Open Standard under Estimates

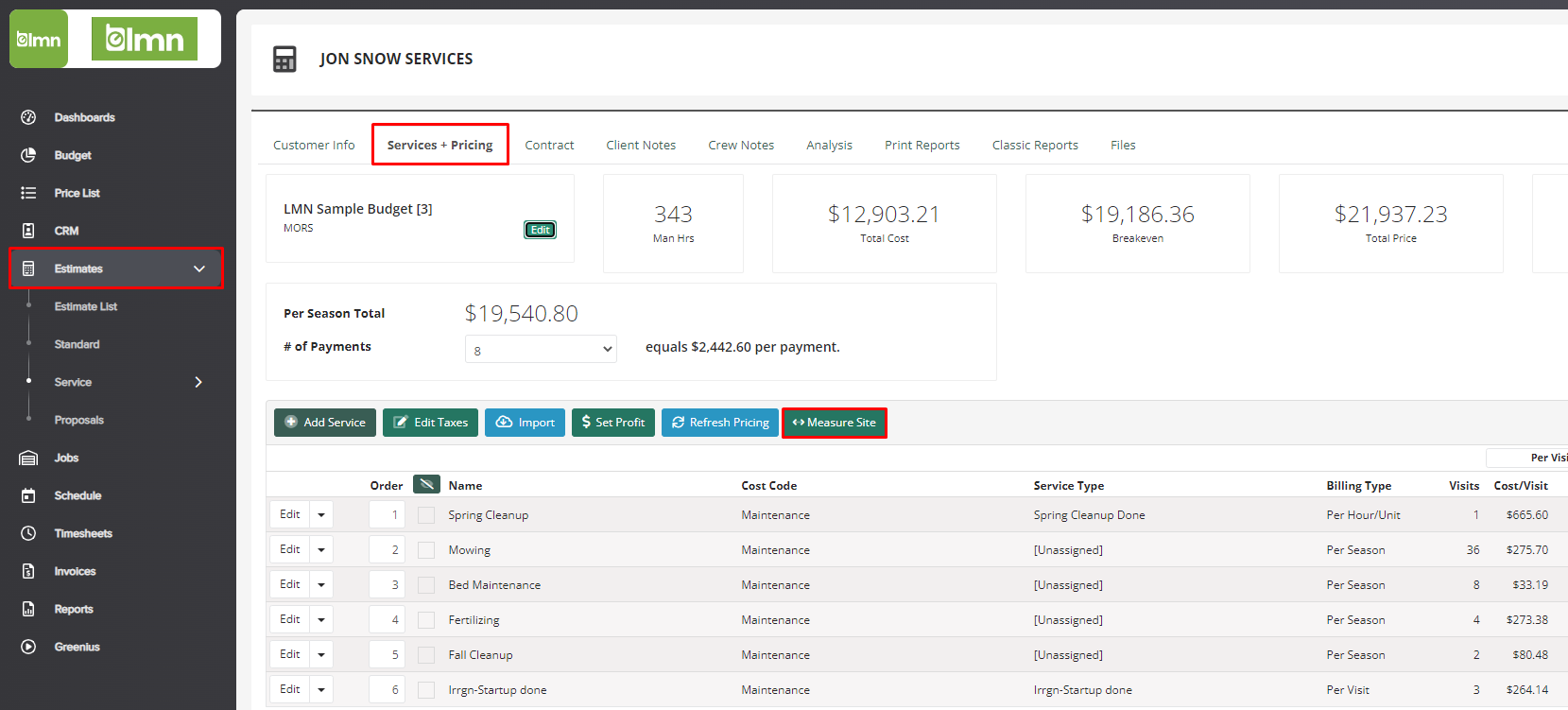(77, 344)
